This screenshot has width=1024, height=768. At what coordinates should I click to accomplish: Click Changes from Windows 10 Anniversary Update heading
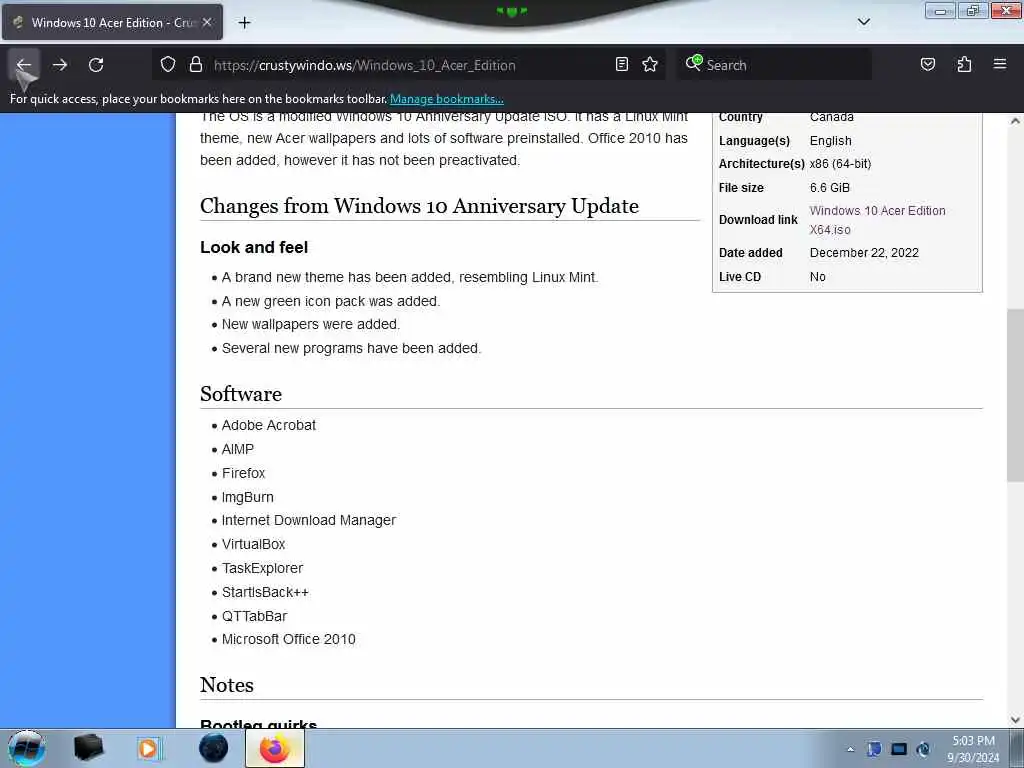(x=419, y=206)
